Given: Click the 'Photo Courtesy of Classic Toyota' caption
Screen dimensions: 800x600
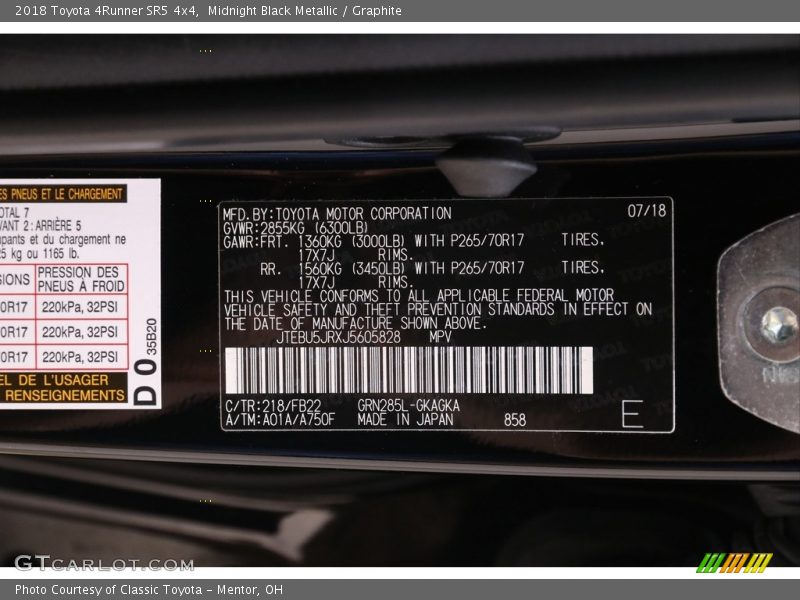Looking at the screenshot, I should coord(149,589).
